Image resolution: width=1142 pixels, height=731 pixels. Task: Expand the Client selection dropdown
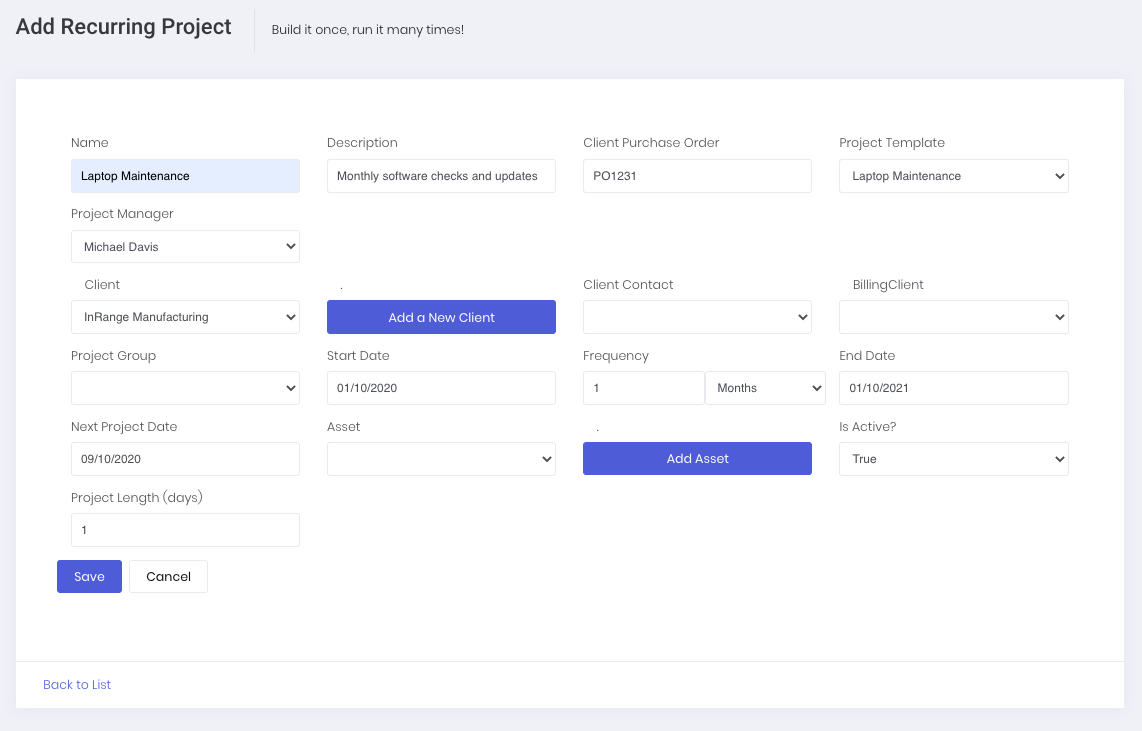[x=185, y=317]
